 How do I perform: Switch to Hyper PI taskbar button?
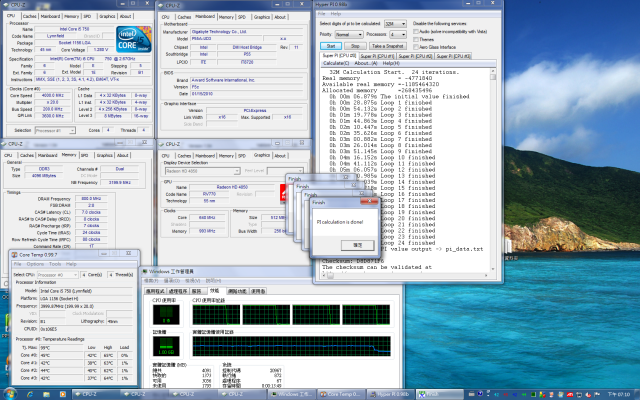coord(389,394)
